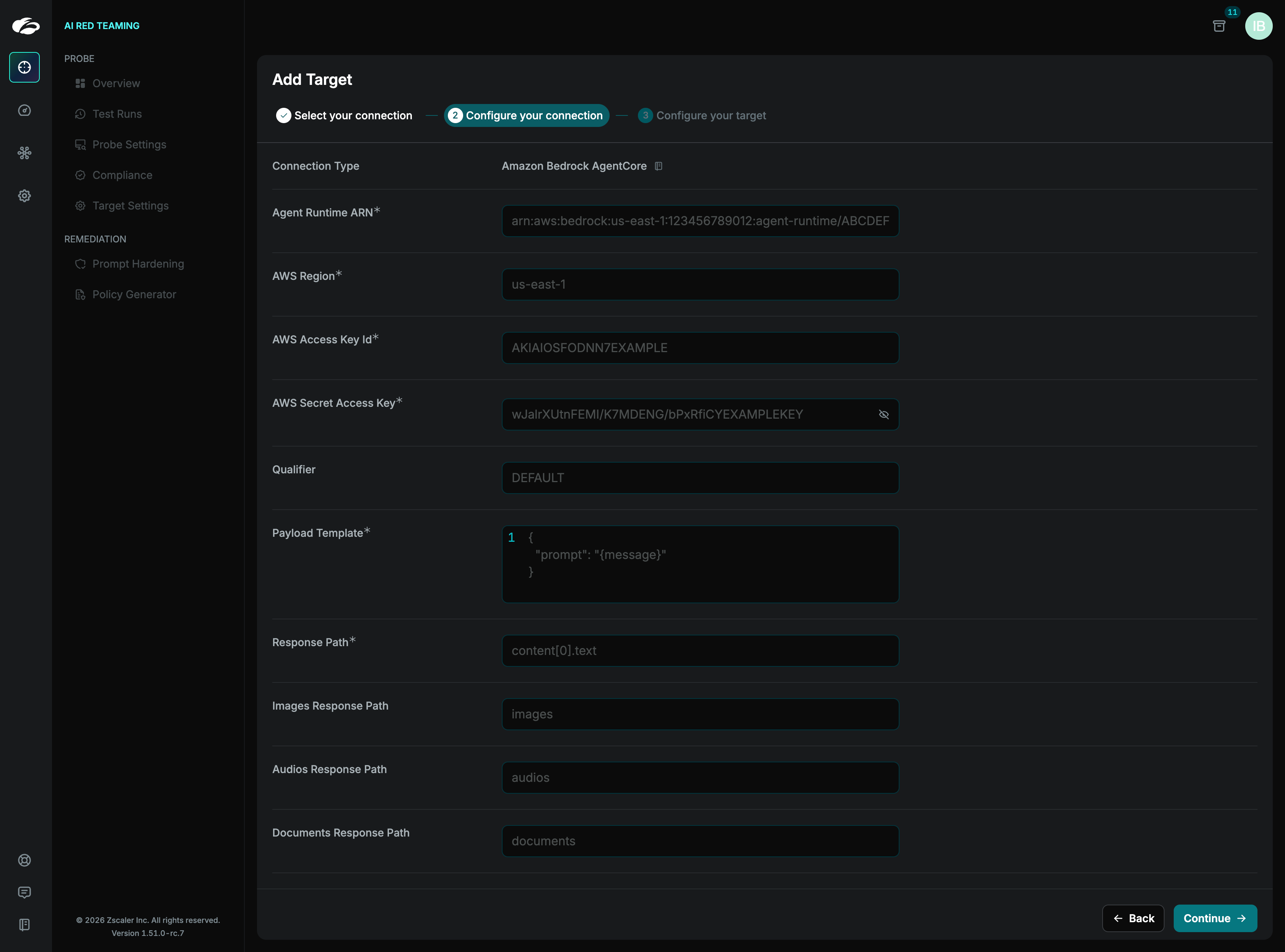Open Policy Generator in sidebar
Screen dimensions: 1285x952
(x=134, y=294)
